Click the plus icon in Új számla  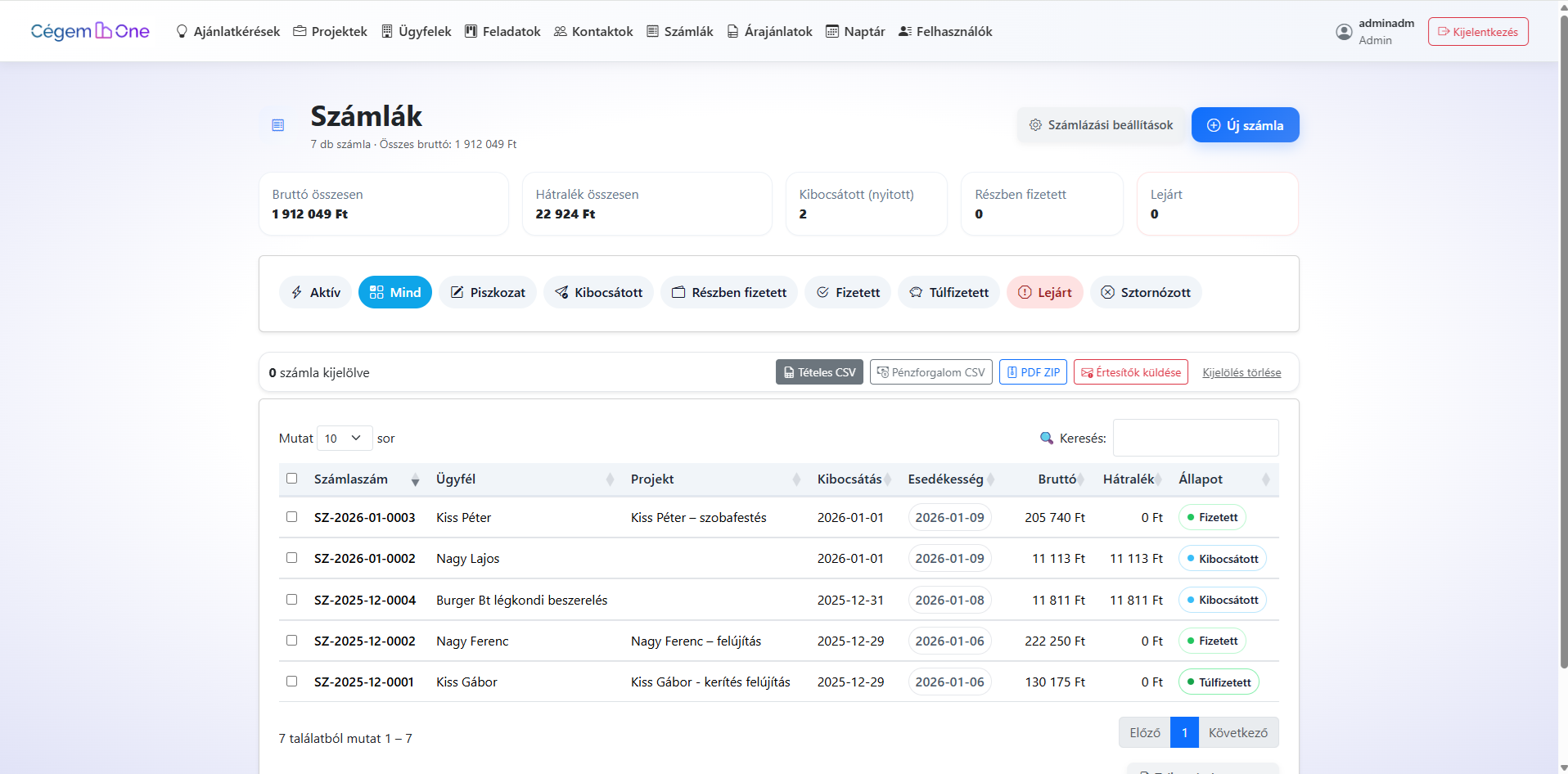pos(1214,125)
